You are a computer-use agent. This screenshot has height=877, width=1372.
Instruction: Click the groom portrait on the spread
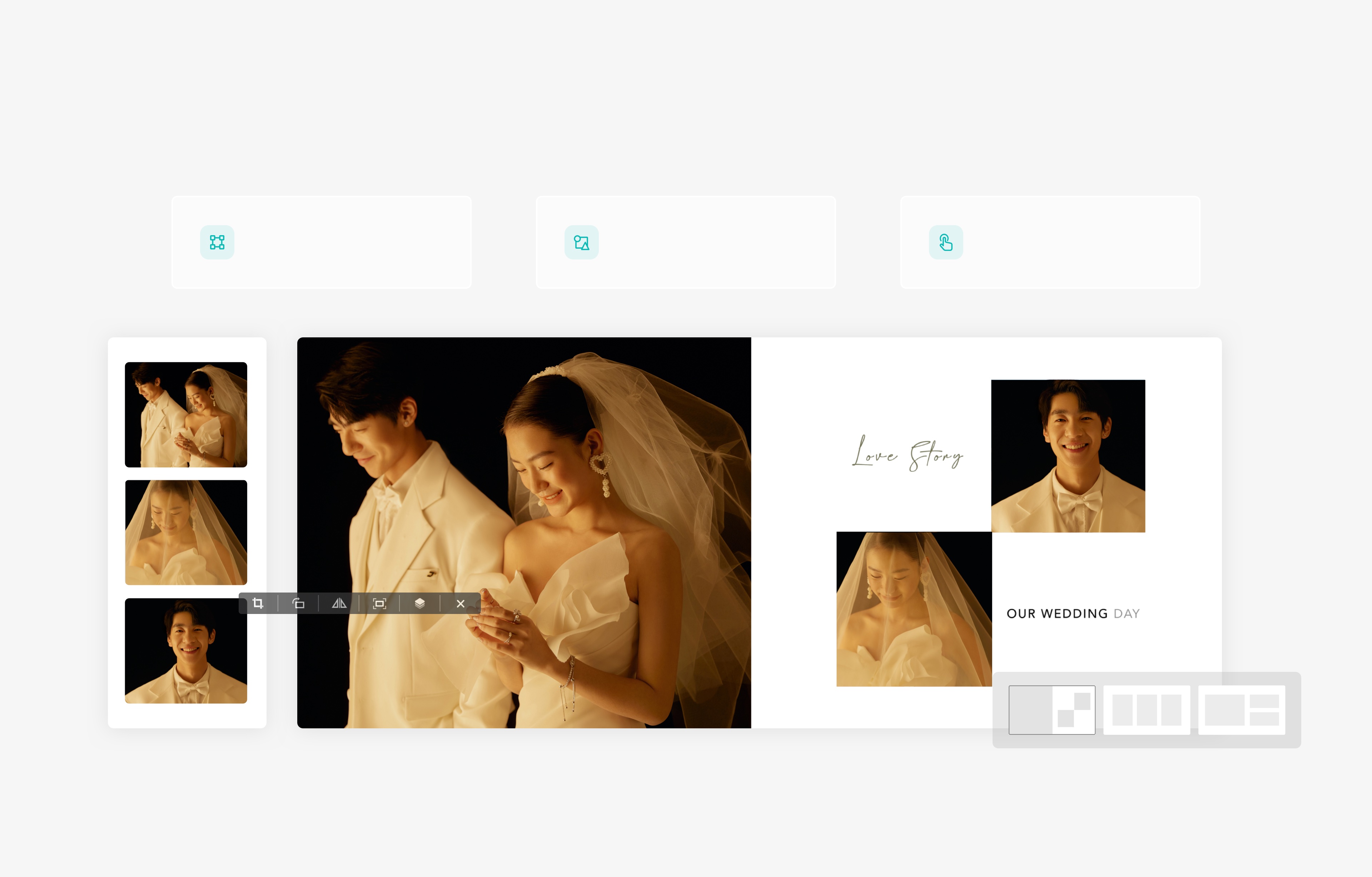click(1068, 456)
